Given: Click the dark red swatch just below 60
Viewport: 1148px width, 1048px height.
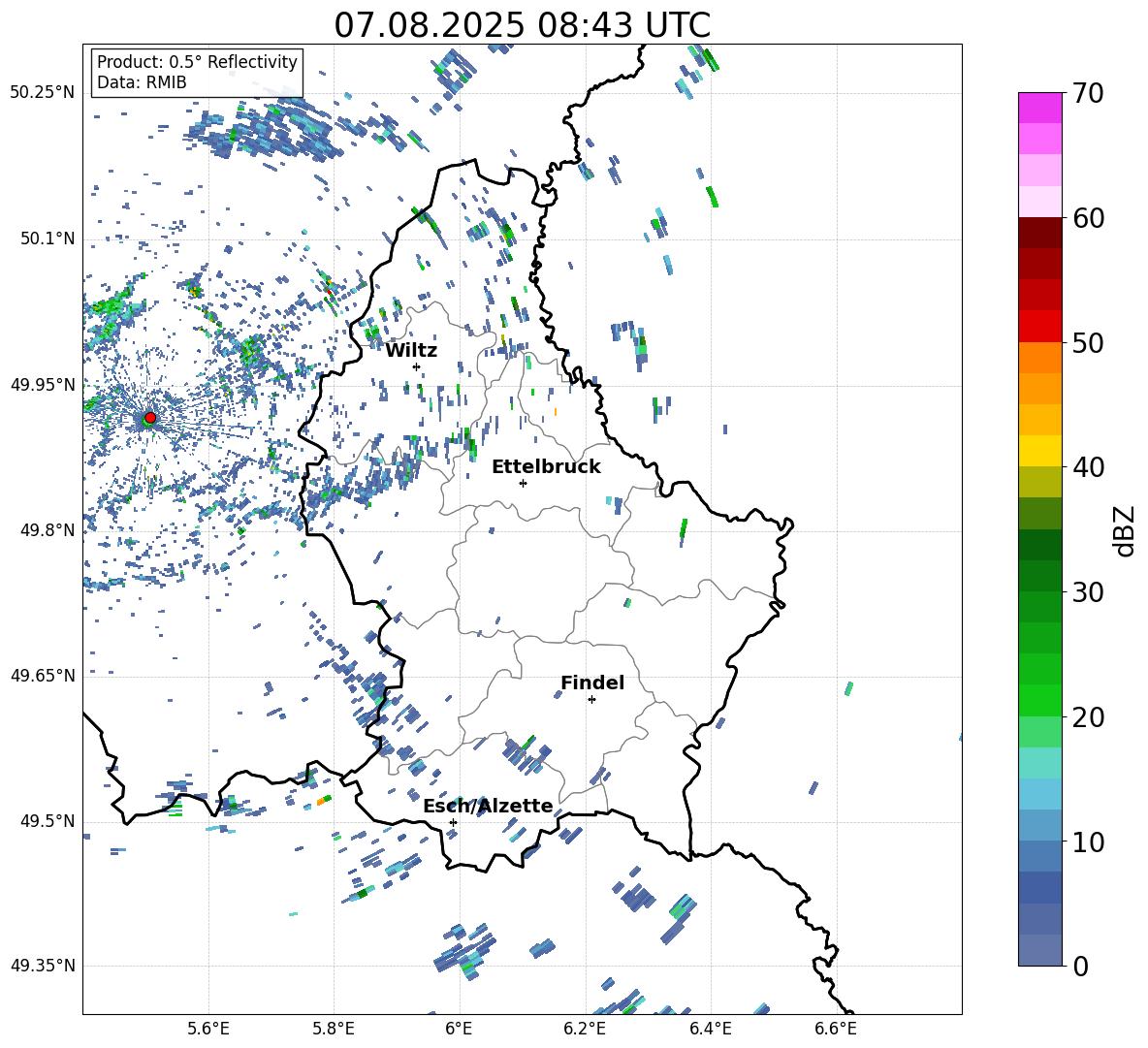Looking at the screenshot, I should pos(1039,233).
